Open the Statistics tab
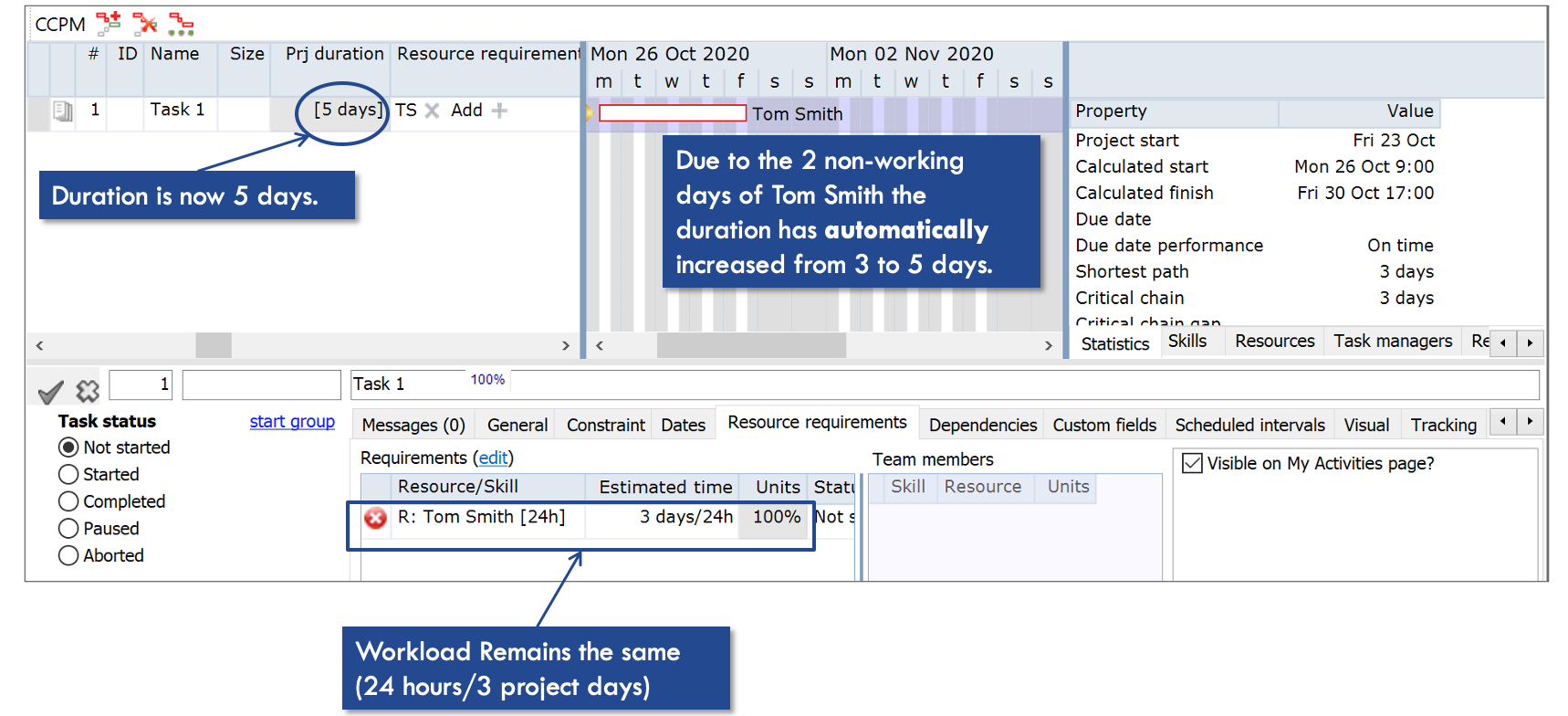This screenshot has height=716, width=1568. coord(1114,343)
